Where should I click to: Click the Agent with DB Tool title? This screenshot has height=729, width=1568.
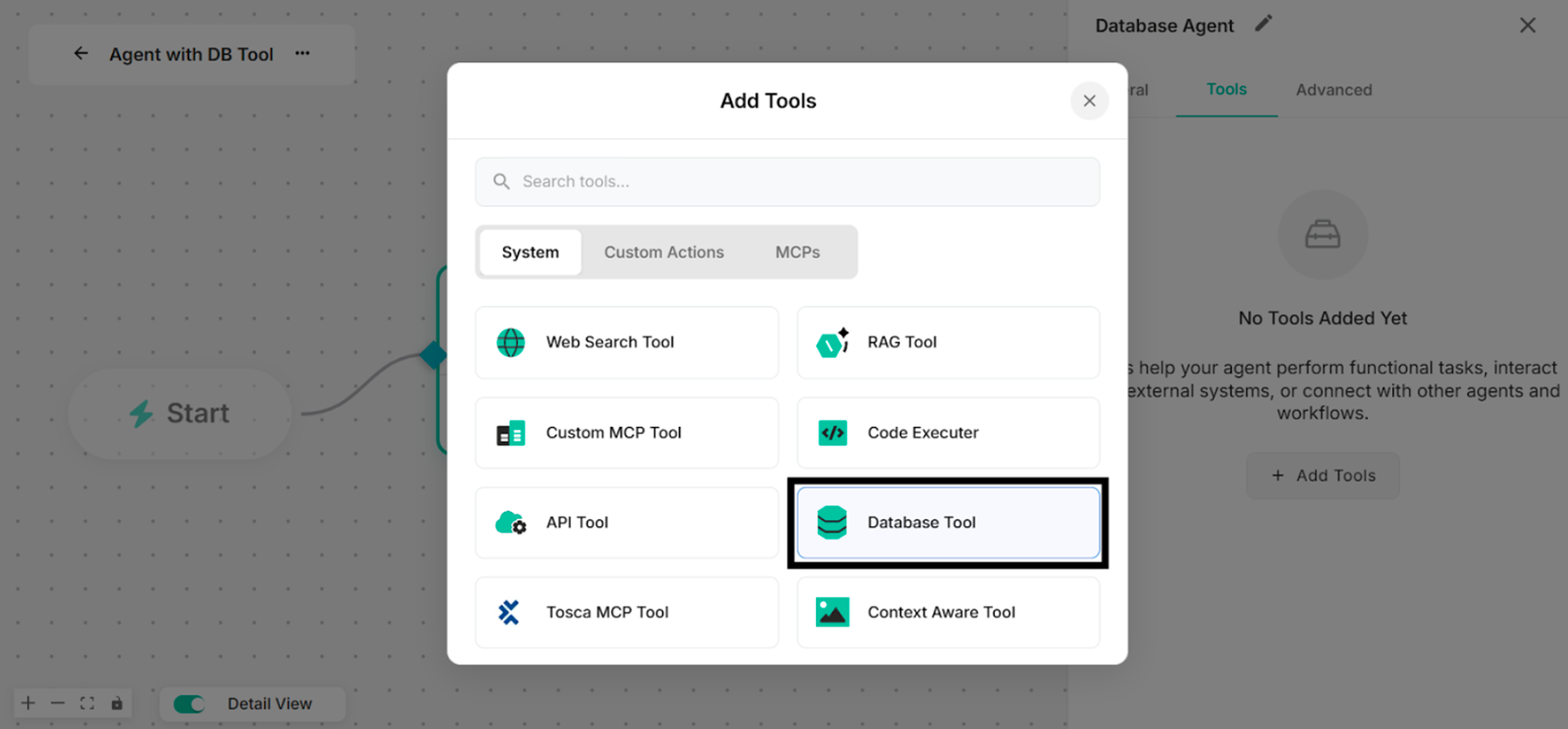click(x=191, y=54)
